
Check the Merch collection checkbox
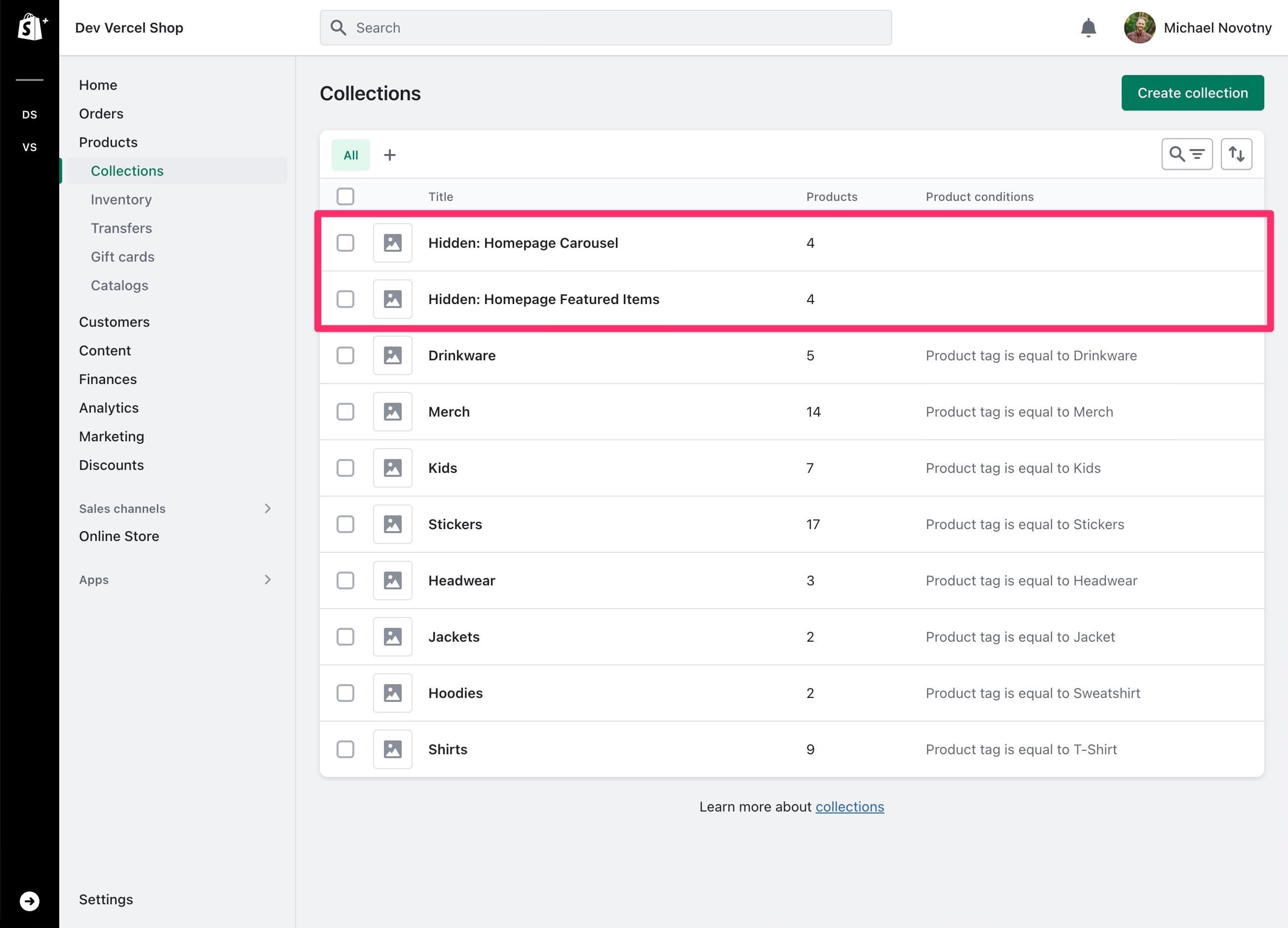tap(345, 412)
